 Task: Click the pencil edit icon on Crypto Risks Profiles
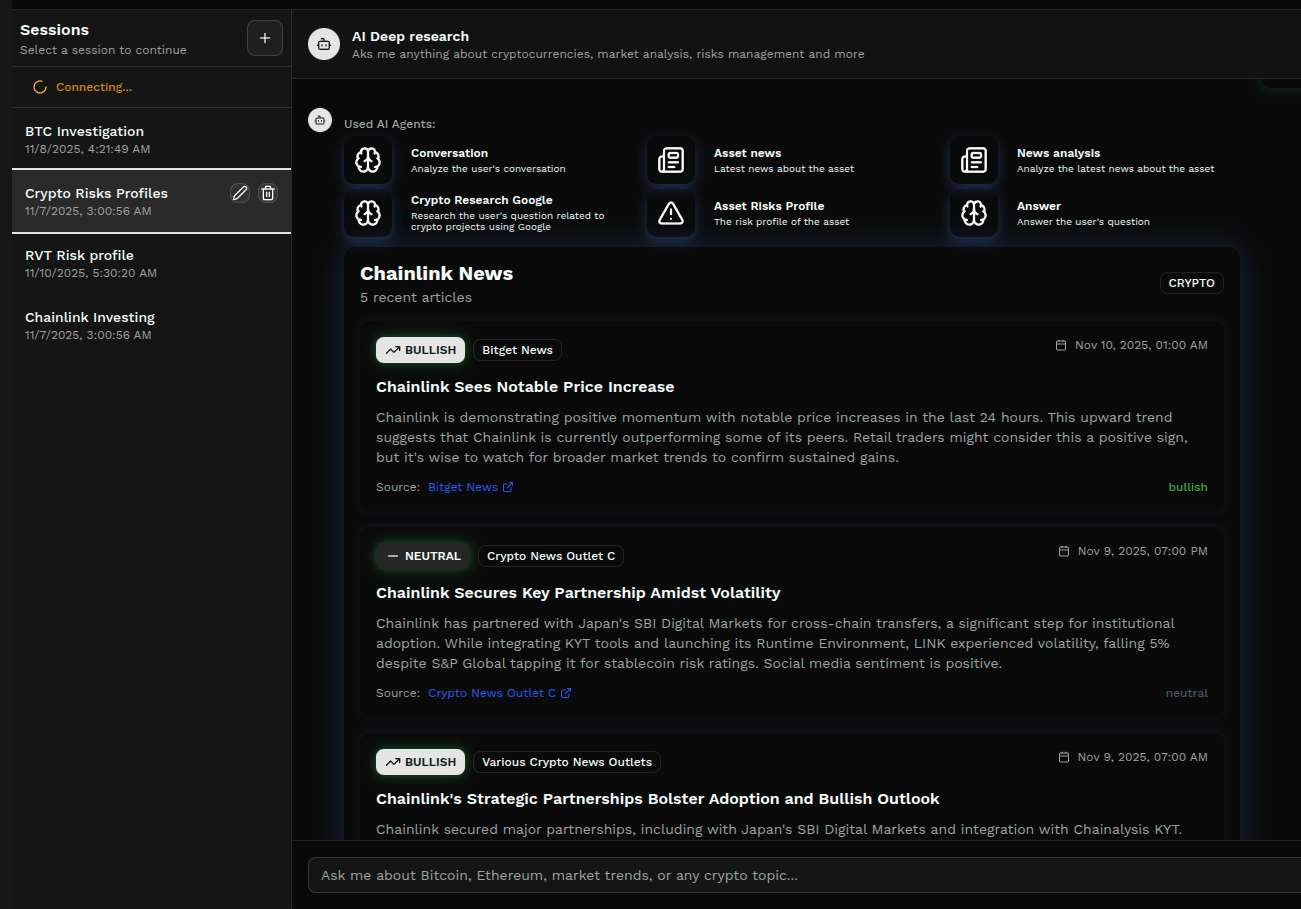click(x=240, y=193)
